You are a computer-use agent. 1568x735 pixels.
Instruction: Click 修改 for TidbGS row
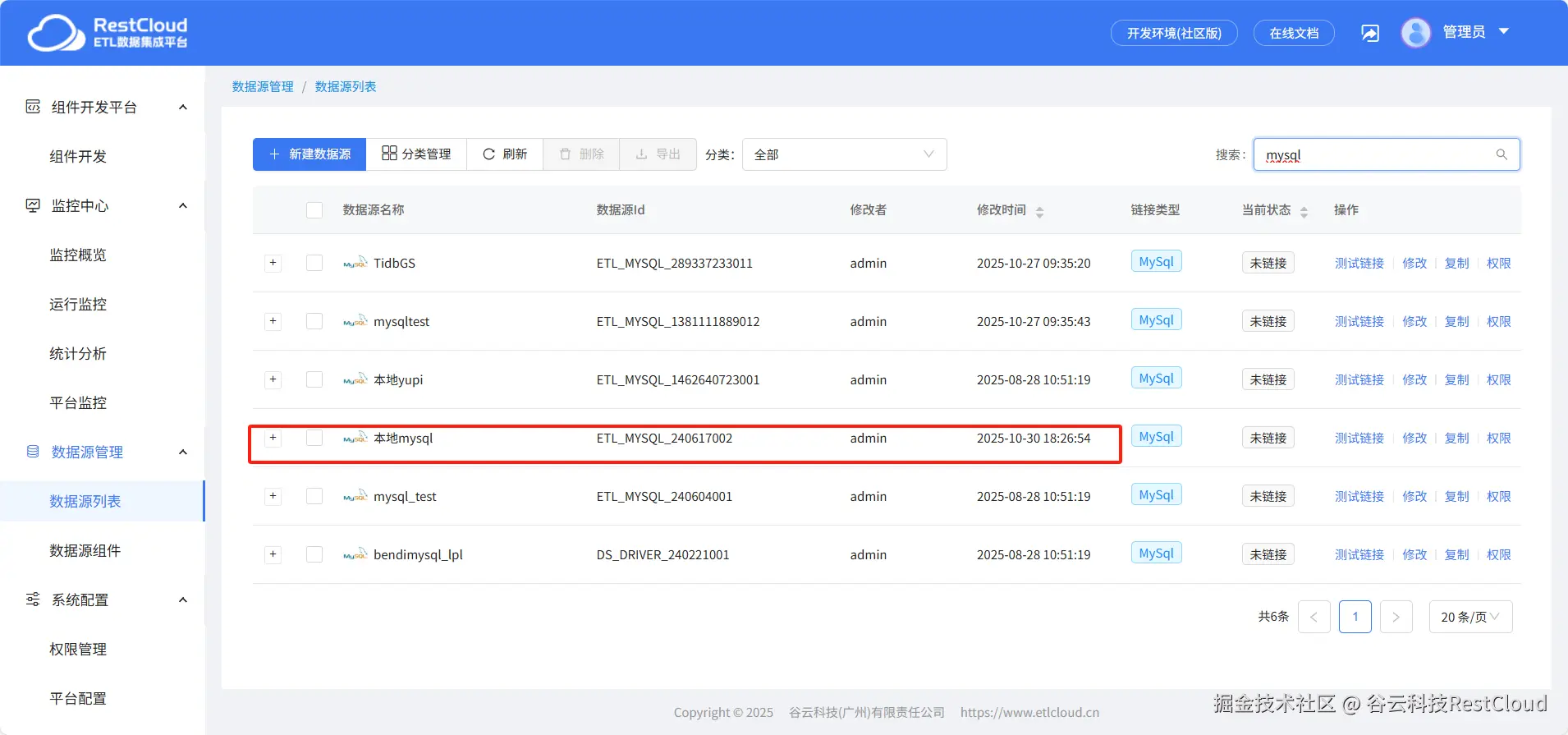click(x=1414, y=263)
